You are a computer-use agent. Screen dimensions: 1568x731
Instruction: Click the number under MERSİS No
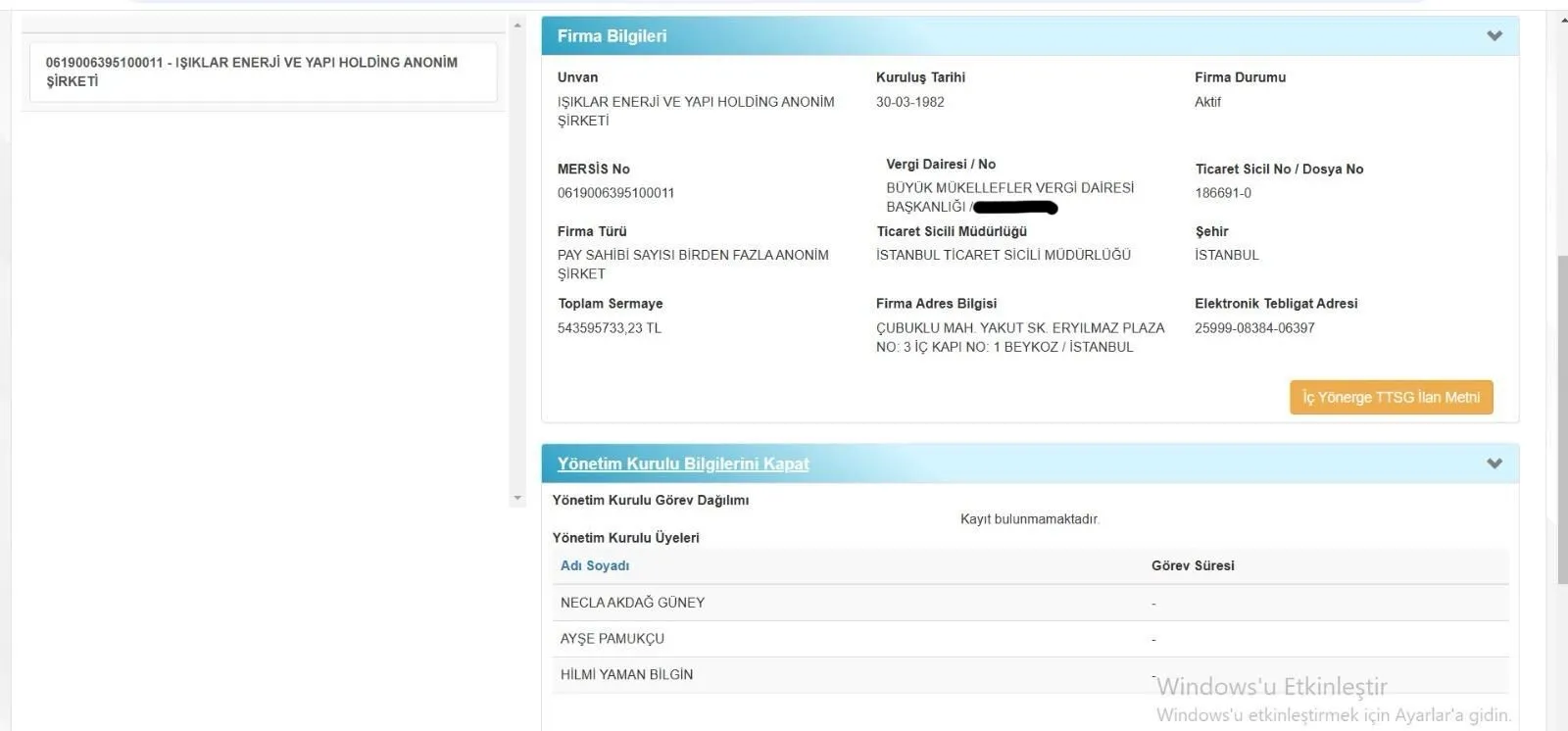(x=615, y=193)
